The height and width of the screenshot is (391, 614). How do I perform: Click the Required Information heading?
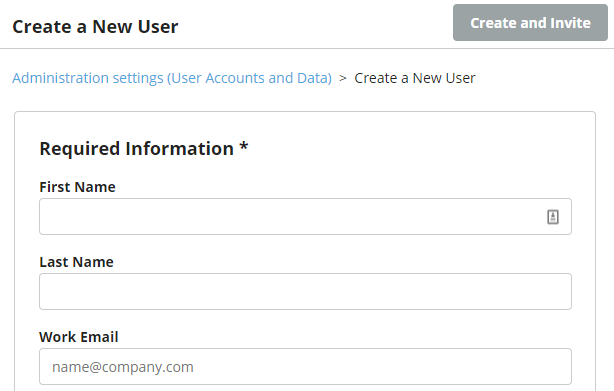(144, 149)
